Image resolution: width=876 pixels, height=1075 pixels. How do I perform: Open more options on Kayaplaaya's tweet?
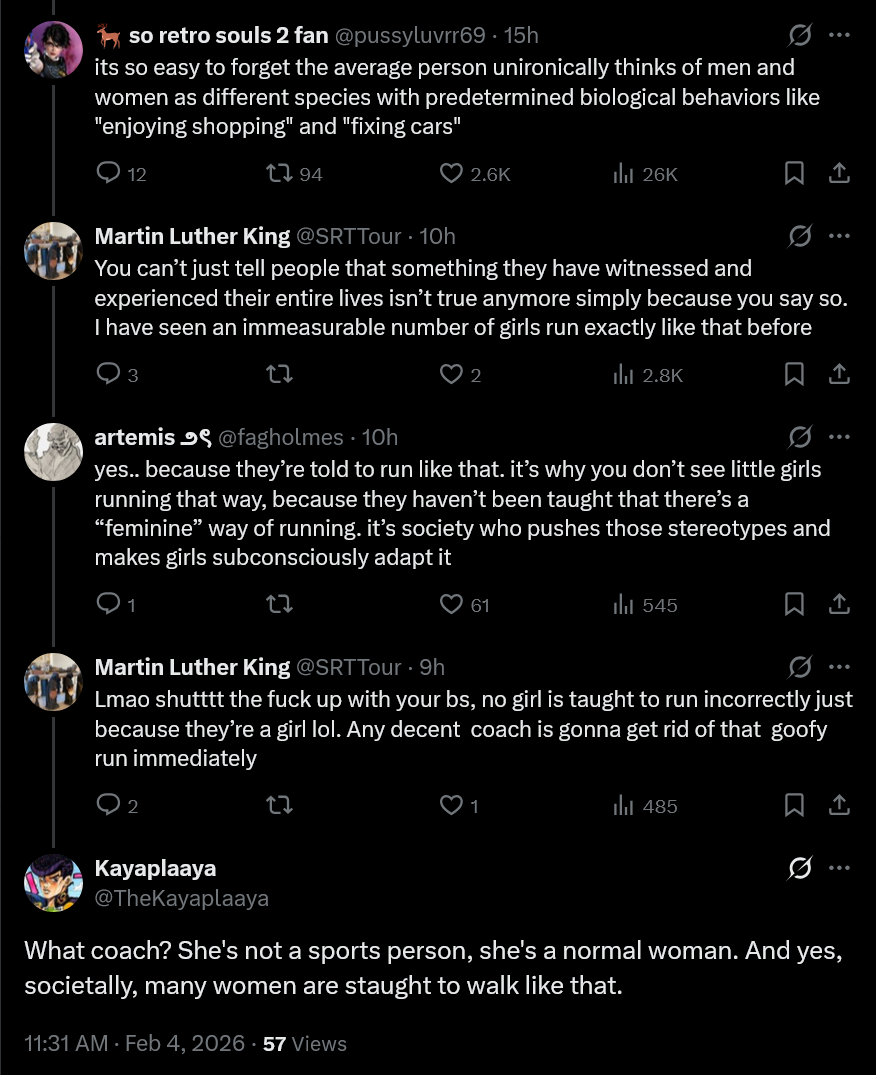pyautogui.click(x=840, y=868)
